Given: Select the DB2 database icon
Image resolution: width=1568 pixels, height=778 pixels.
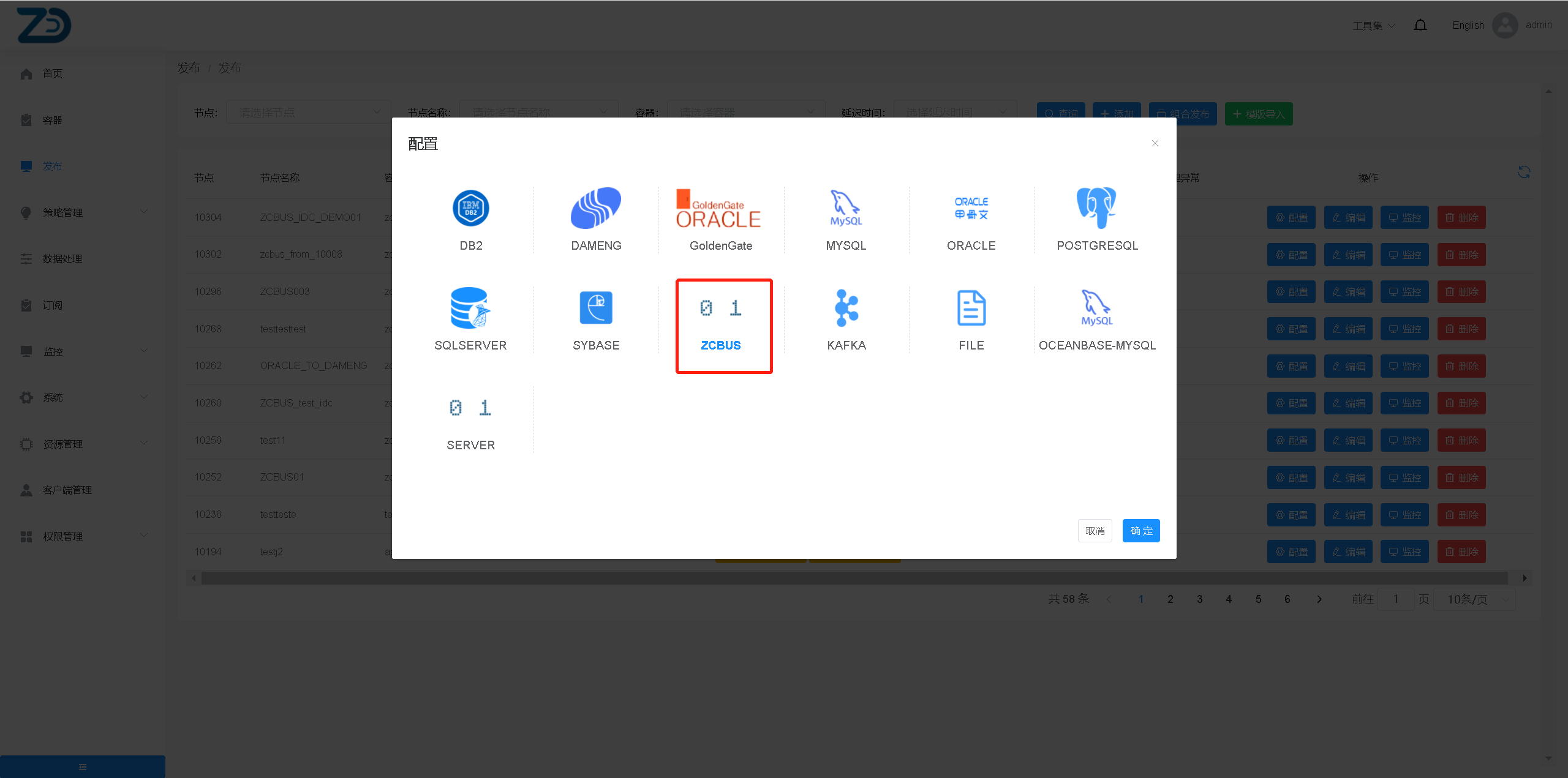Looking at the screenshot, I should [470, 209].
